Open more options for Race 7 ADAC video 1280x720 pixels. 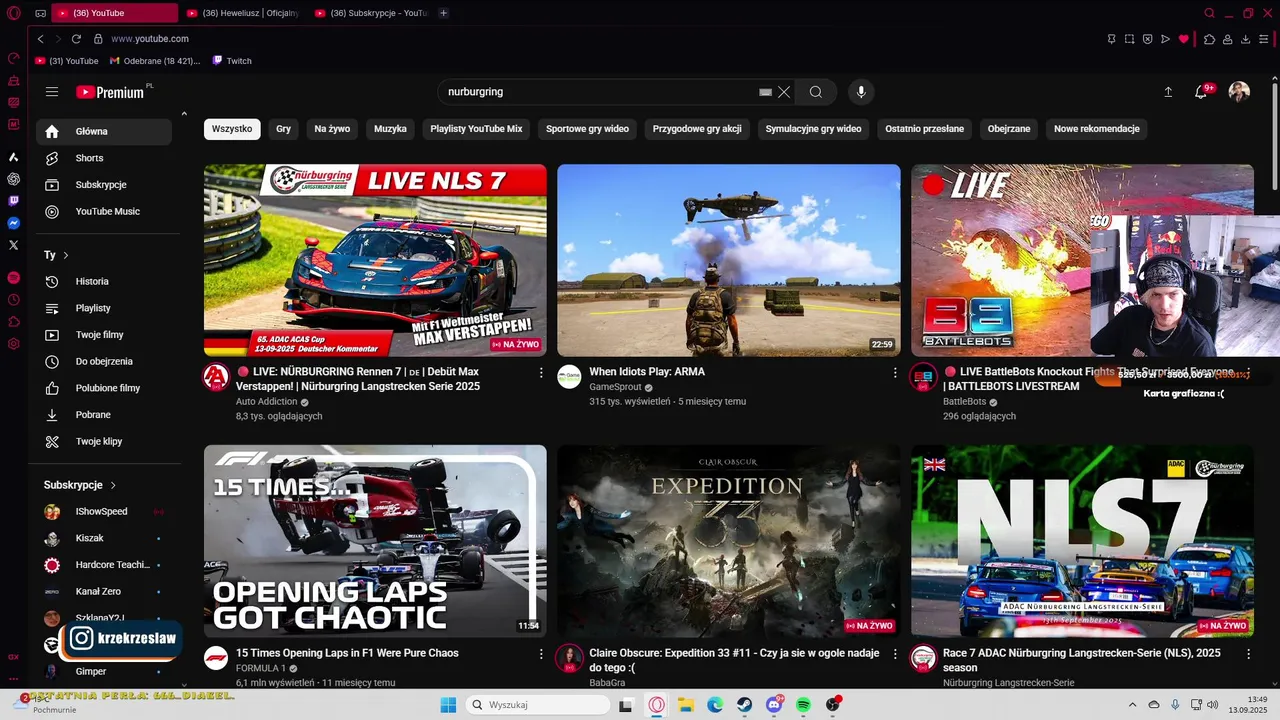pyautogui.click(x=1248, y=654)
